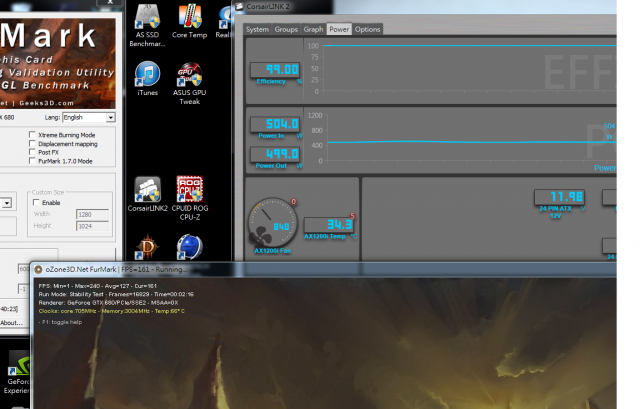640x409 pixels.
Task: Toggle Displacement mapping option
Action: click(32, 143)
